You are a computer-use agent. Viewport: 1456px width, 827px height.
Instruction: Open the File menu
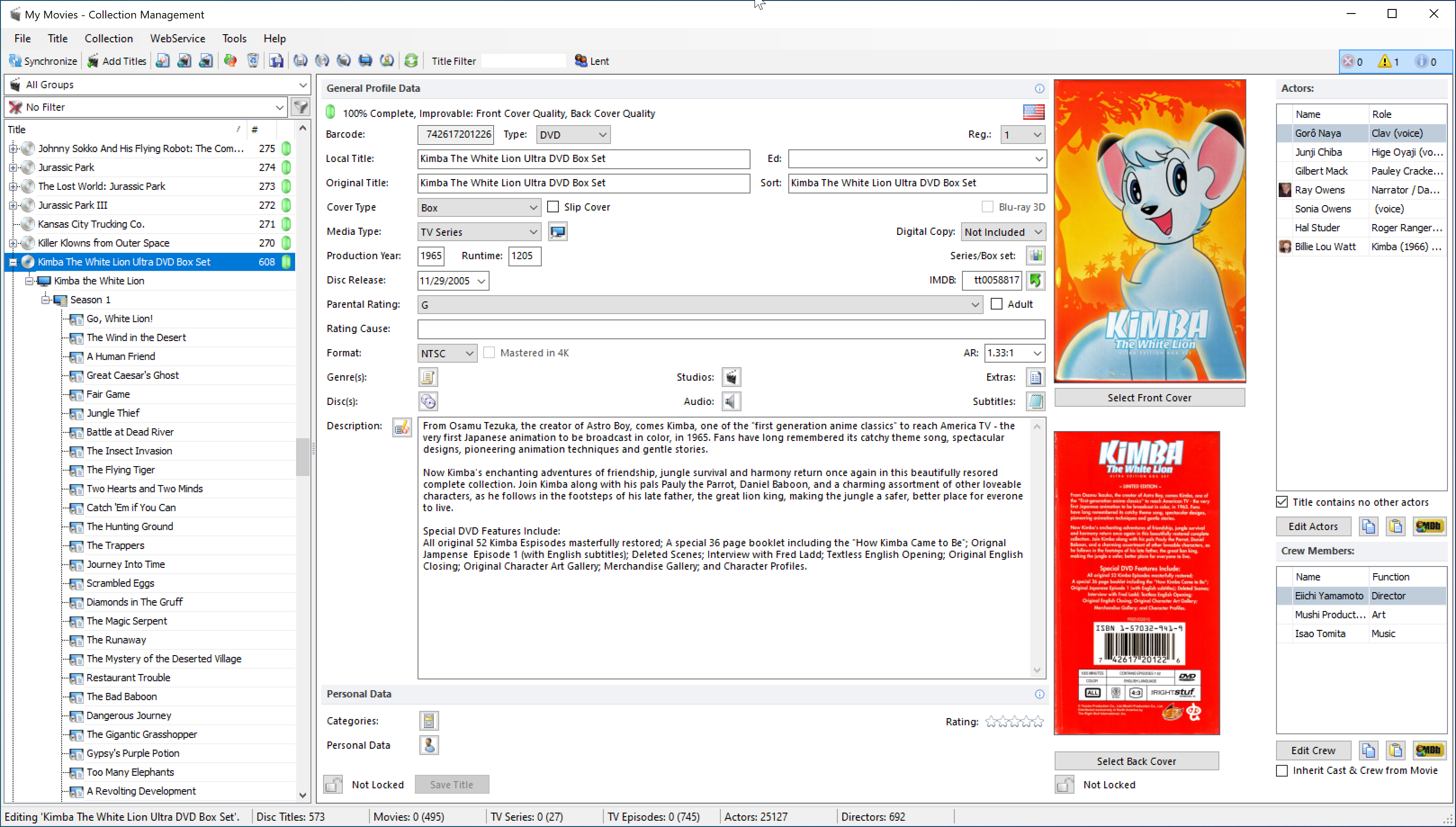click(22, 38)
